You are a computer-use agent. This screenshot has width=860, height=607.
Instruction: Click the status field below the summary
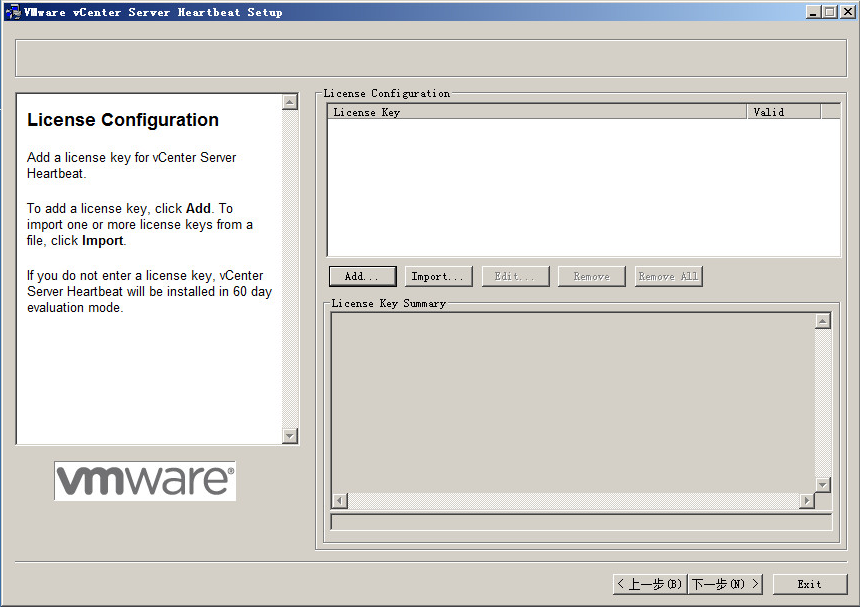click(581, 521)
